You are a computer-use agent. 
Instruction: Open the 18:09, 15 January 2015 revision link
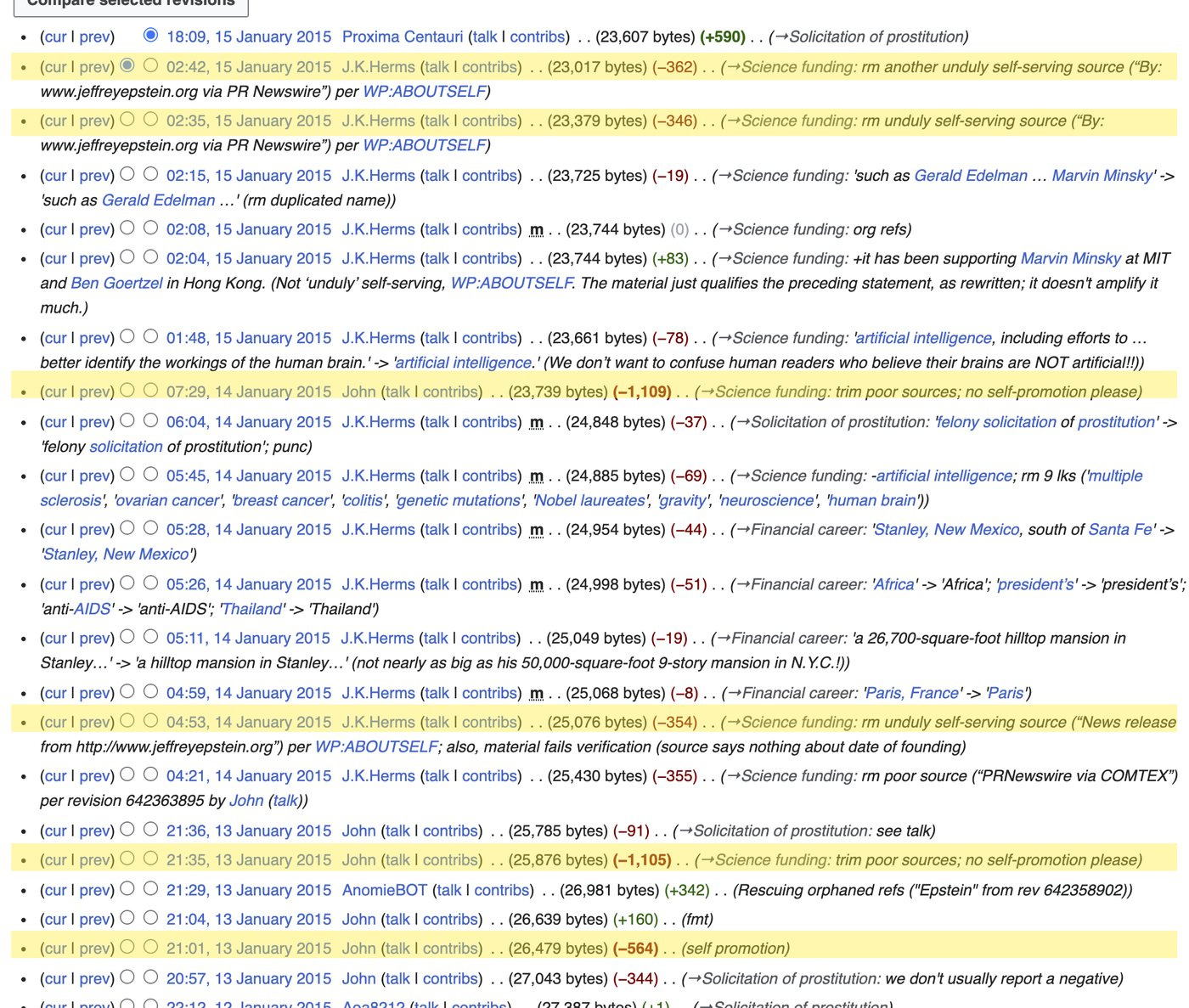(x=249, y=37)
